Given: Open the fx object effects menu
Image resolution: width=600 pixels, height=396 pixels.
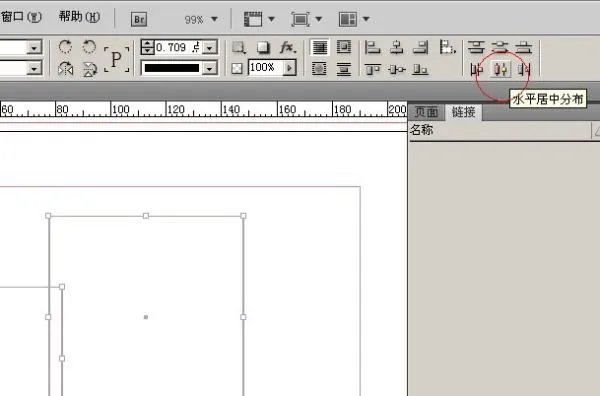Looking at the screenshot, I should (x=288, y=47).
